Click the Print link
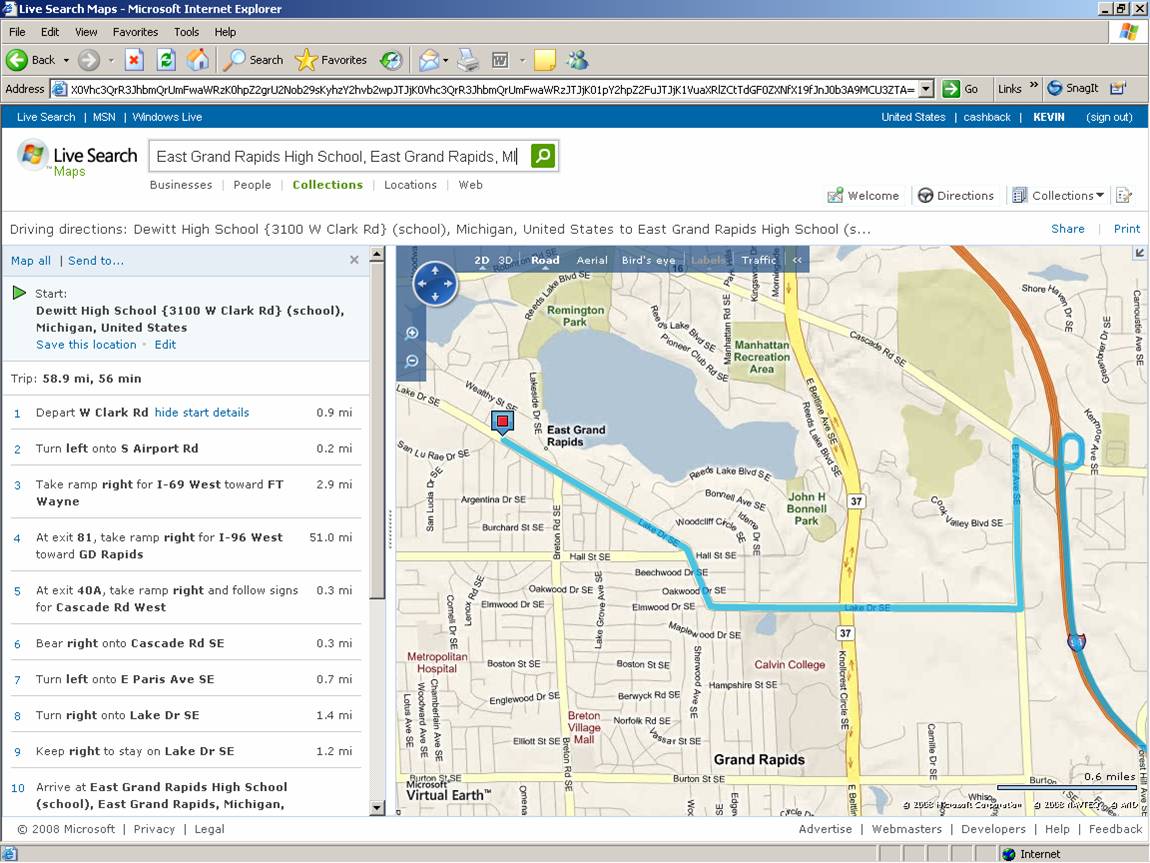The width and height of the screenshot is (1150, 863). (x=1127, y=229)
